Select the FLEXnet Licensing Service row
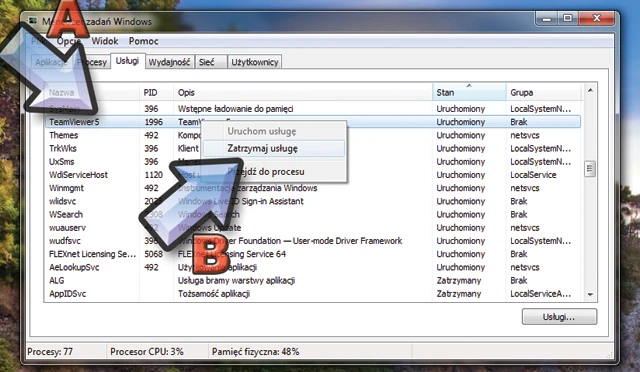The height and width of the screenshot is (372, 640). pos(312,254)
